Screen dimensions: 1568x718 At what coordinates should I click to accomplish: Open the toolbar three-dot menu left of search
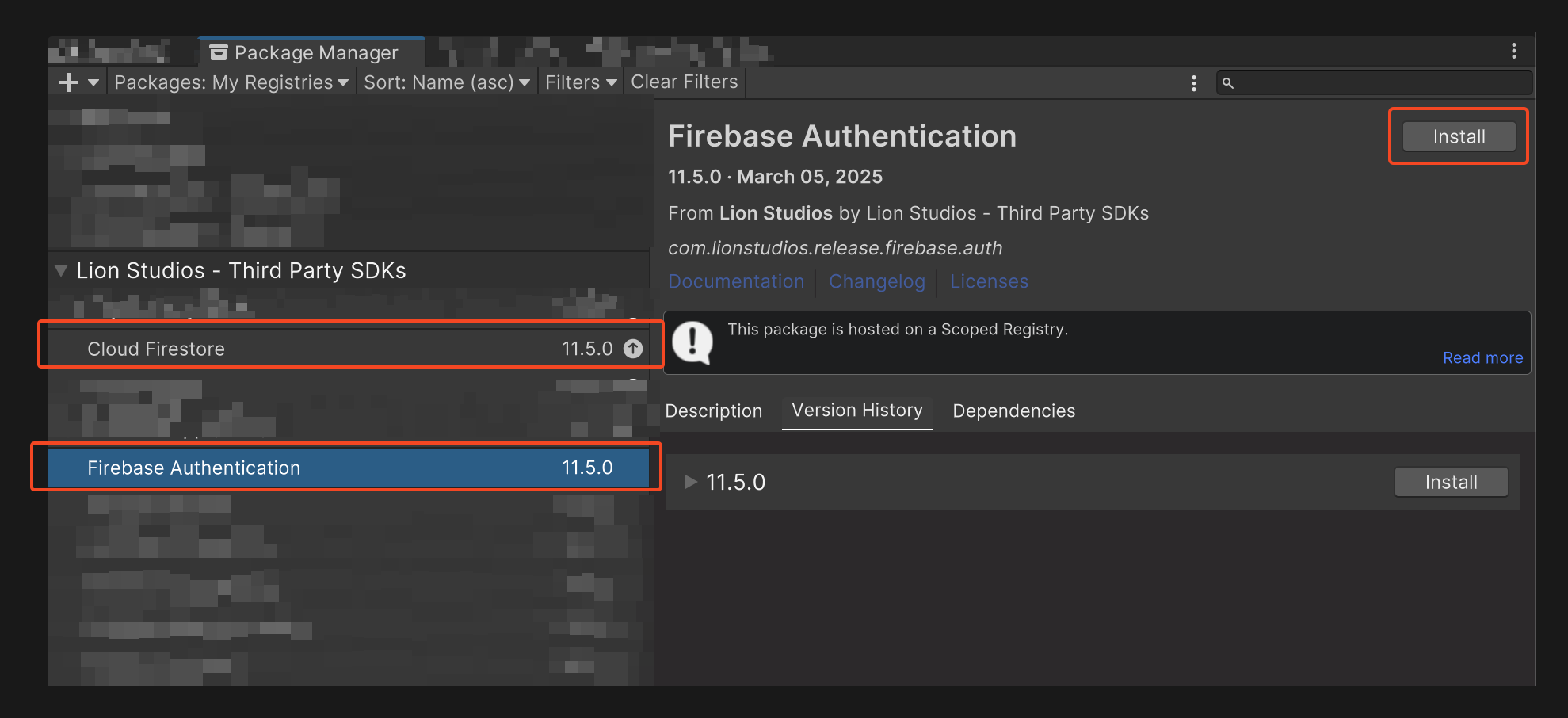1194,83
